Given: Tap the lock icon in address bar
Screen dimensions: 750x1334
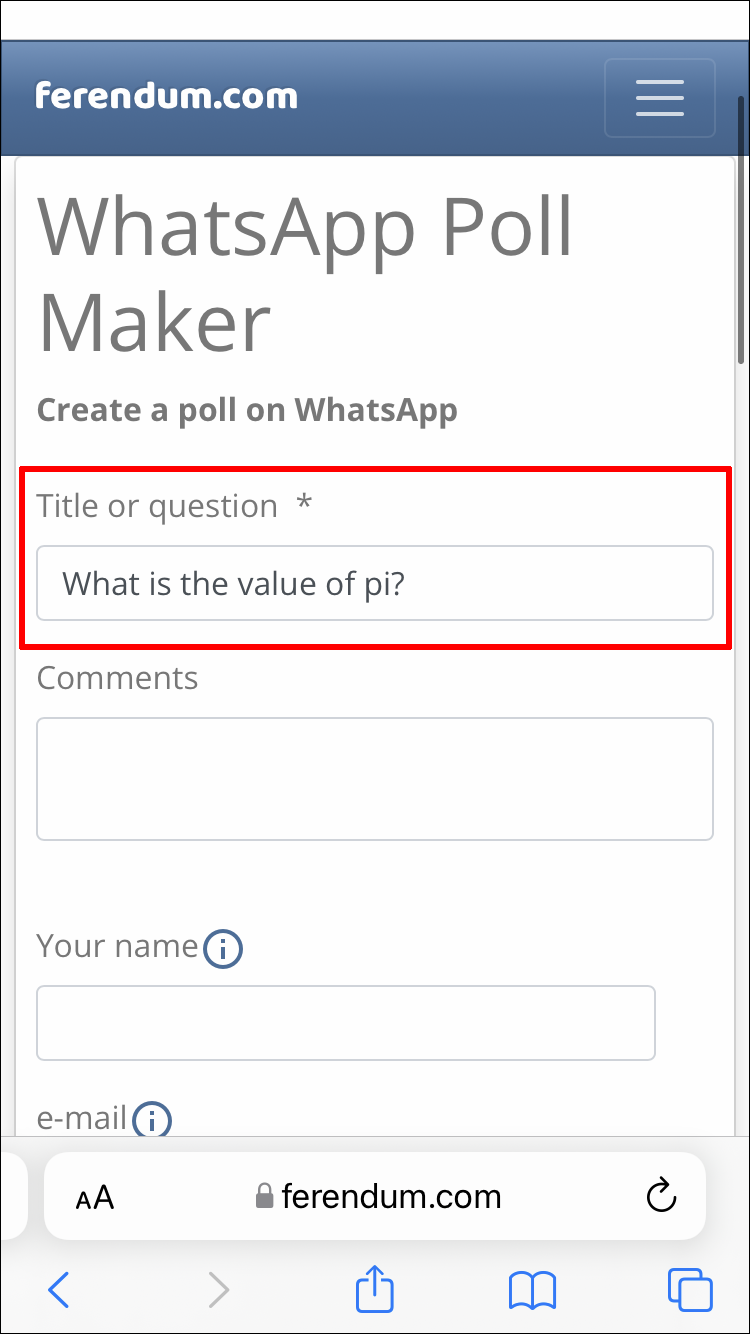Looking at the screenshot, I should point(264,1197).
